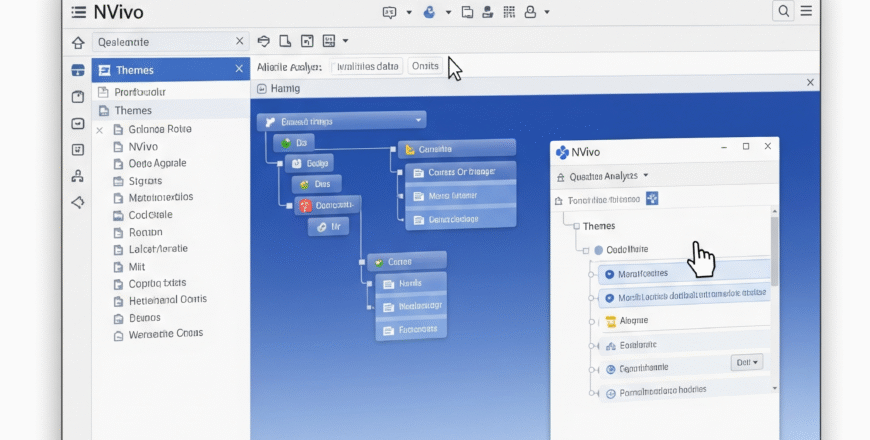The height and width of the screenshot is (440, 870).
Task: Select the red-icon node in the diagram
Action: [x=328, y=205]
